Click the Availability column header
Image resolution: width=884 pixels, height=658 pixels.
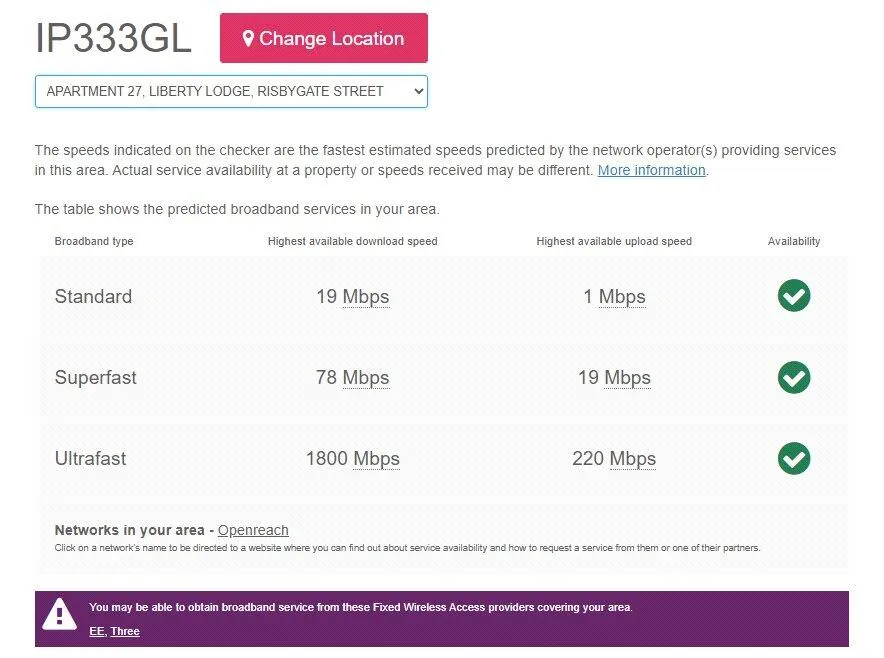click(794, 241)
